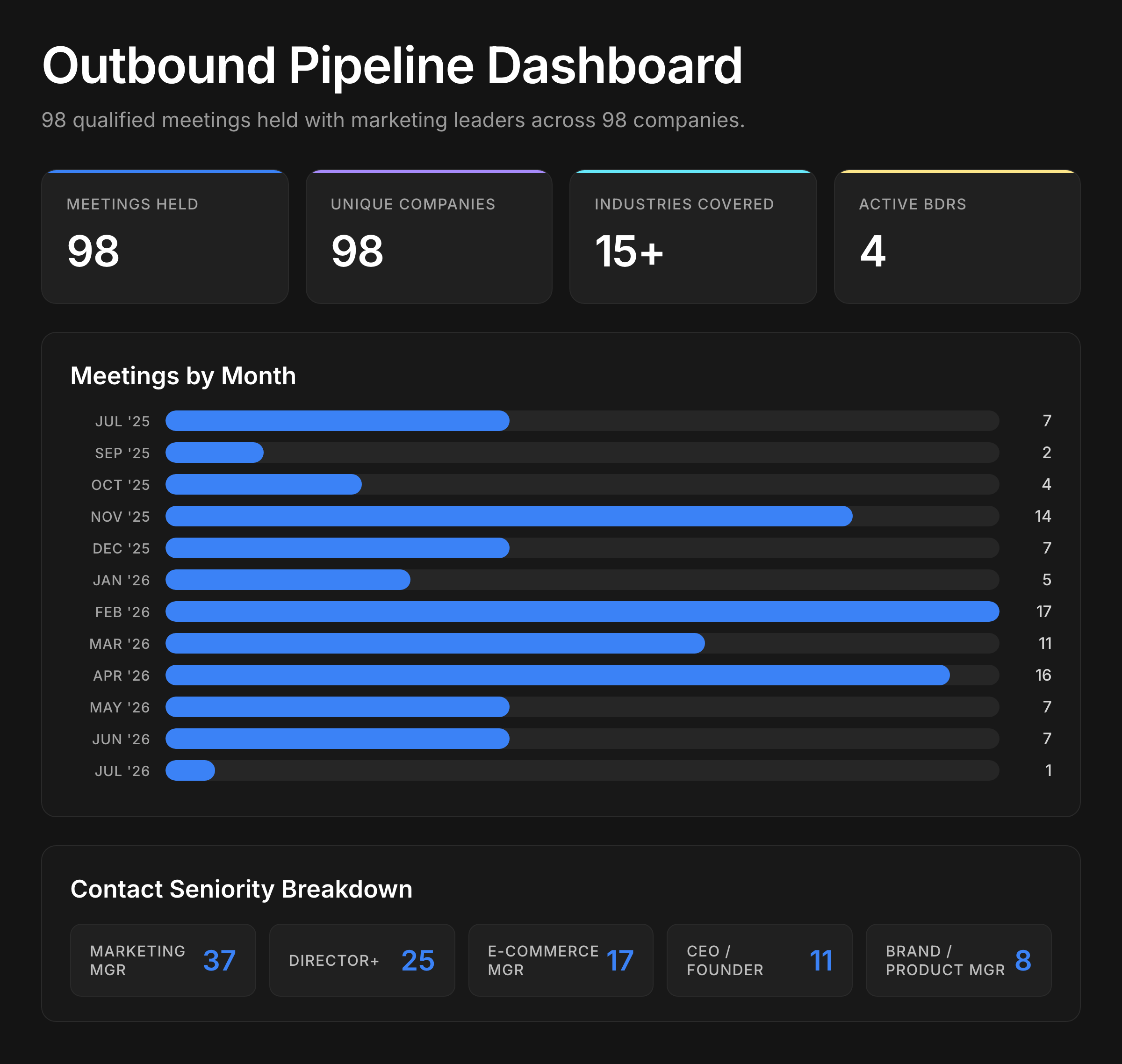Select the Meetings Held card
This screenshot has height=1064, width=1122.
tap(165, 237)
